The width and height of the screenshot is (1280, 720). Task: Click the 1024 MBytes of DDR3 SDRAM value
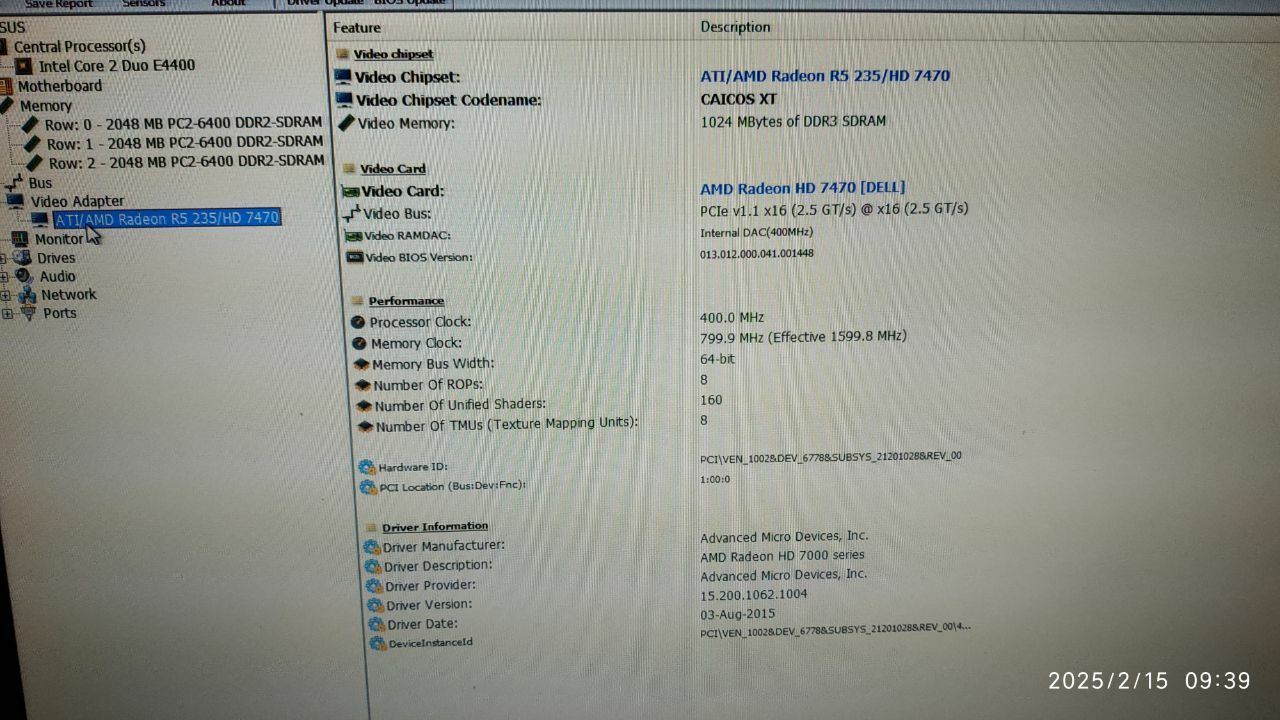(793, 121)
